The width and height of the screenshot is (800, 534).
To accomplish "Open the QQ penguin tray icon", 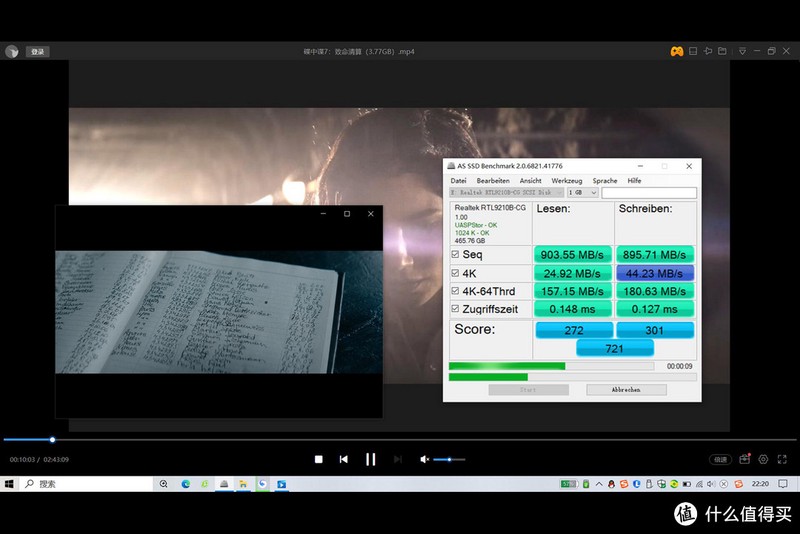I will pyautogui.click(x=611, y=484).
